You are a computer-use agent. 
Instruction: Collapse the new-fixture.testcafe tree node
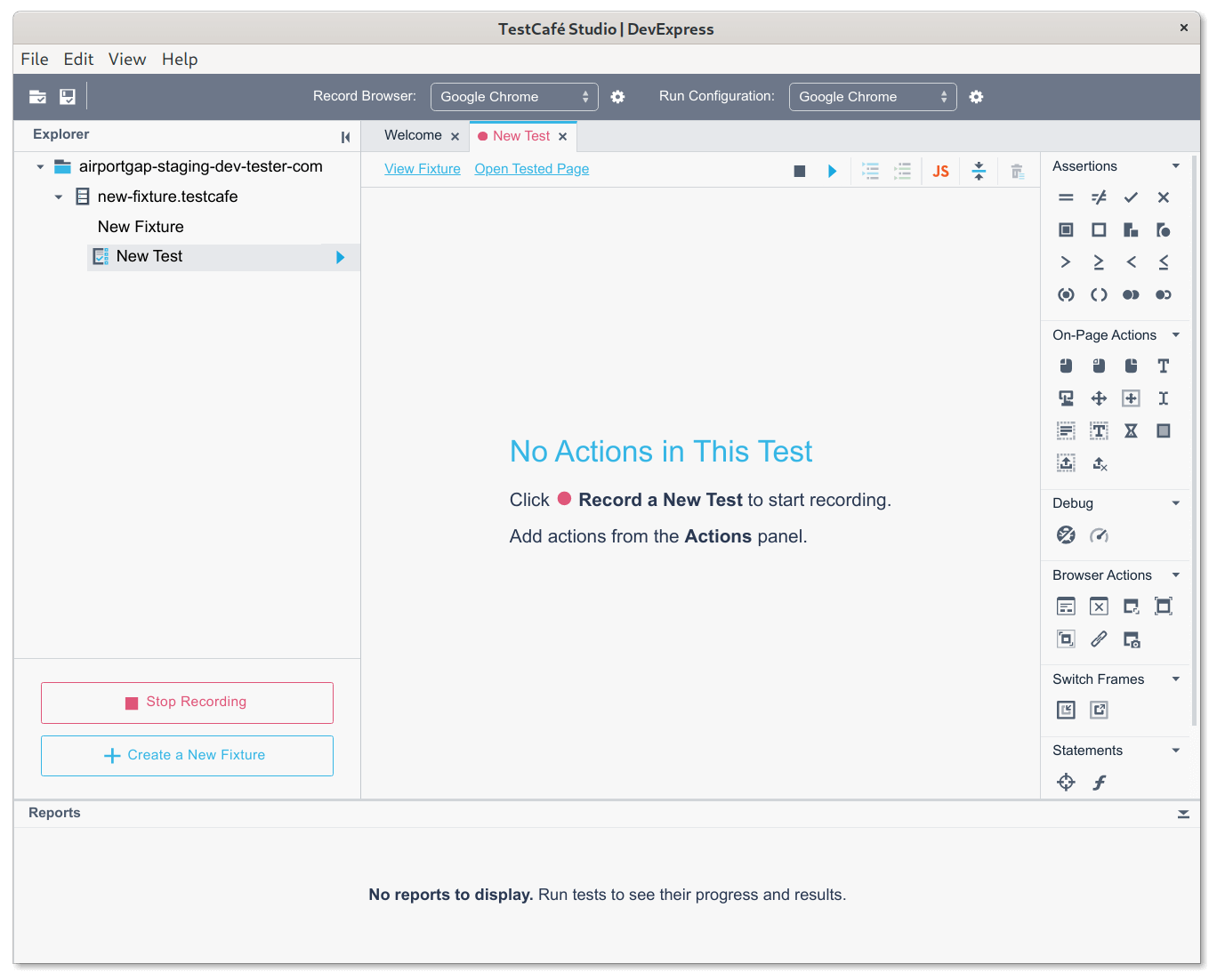tap(59, 197)
